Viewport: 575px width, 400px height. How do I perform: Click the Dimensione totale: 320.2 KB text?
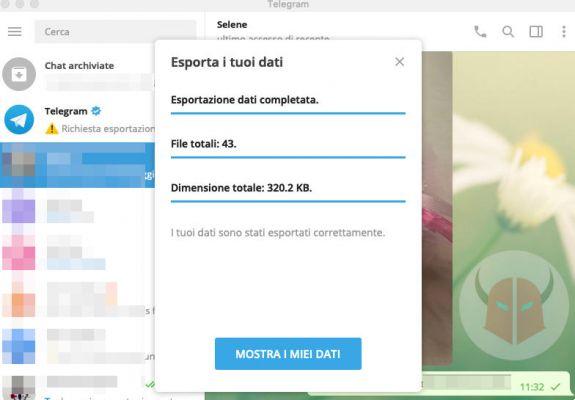pos(241,188)
